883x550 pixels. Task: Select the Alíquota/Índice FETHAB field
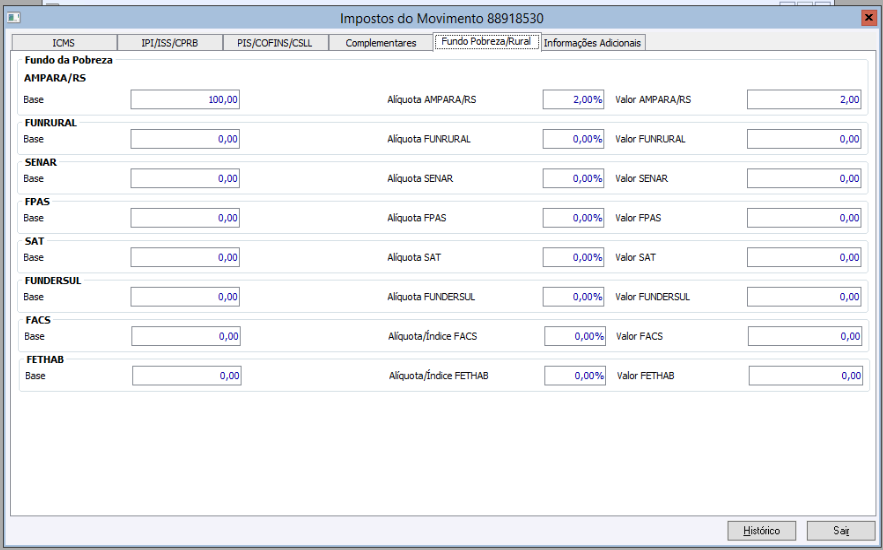tap(575, 375)
